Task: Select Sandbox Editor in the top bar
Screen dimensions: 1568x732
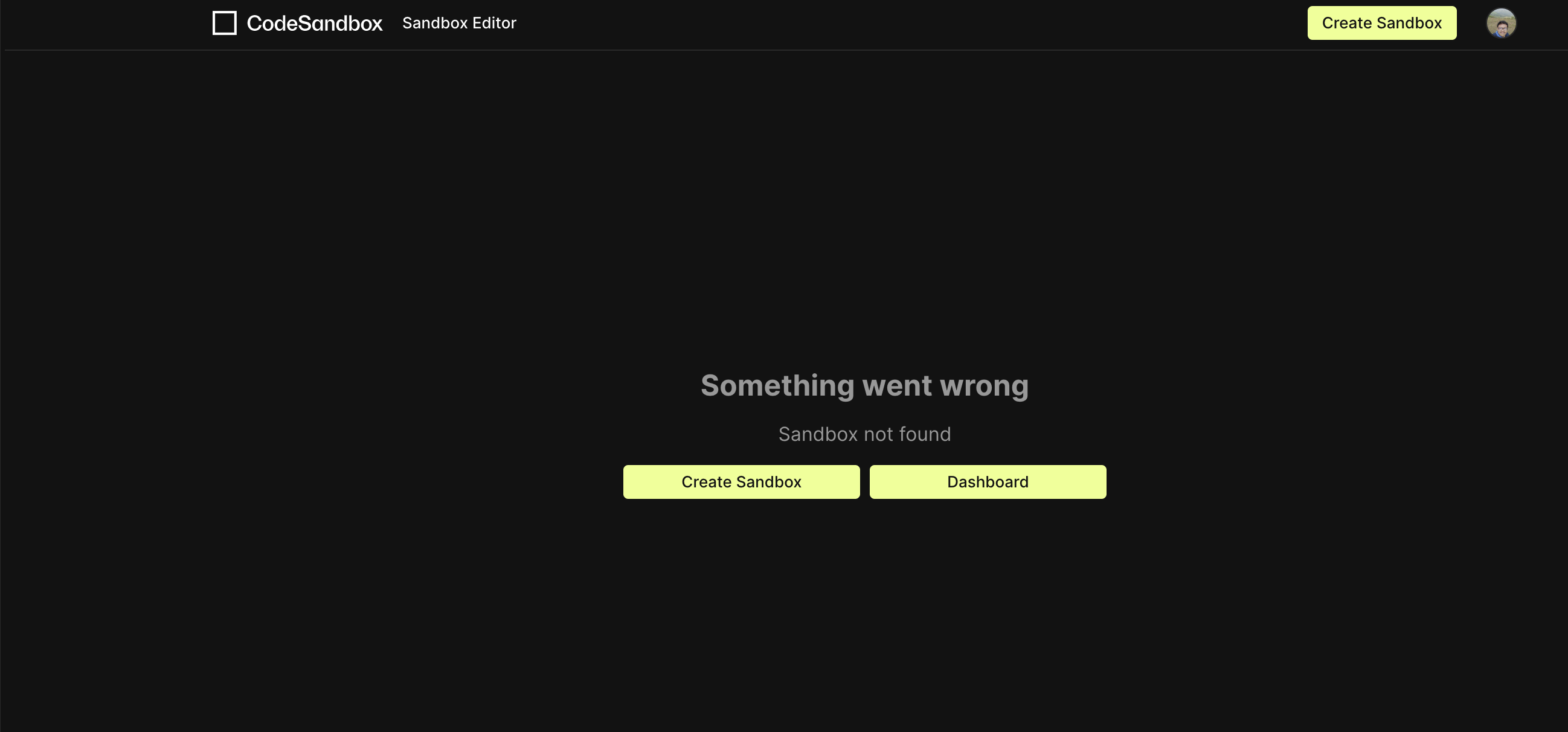Action: [x=459, y=23]
